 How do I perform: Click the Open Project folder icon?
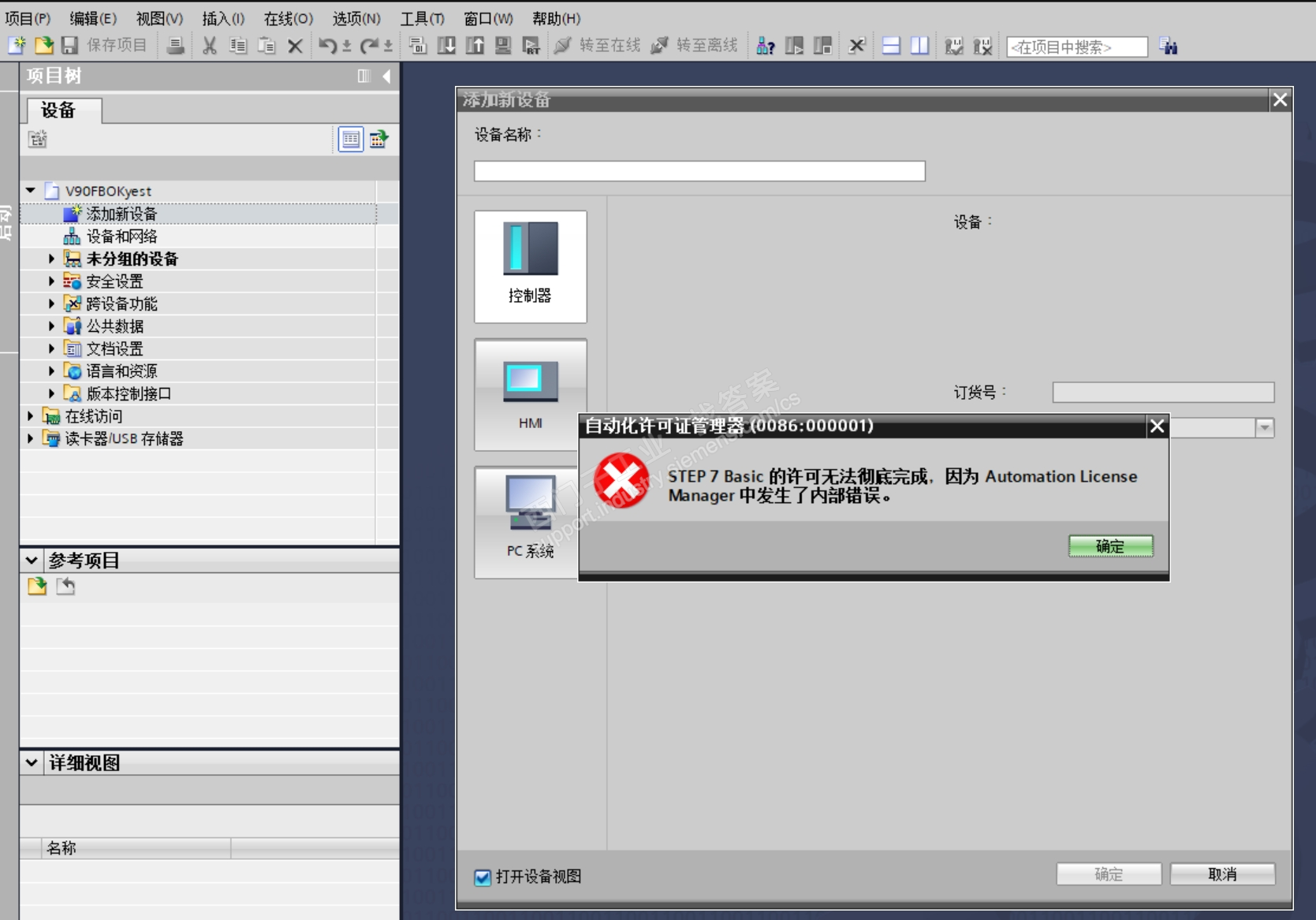44,46
